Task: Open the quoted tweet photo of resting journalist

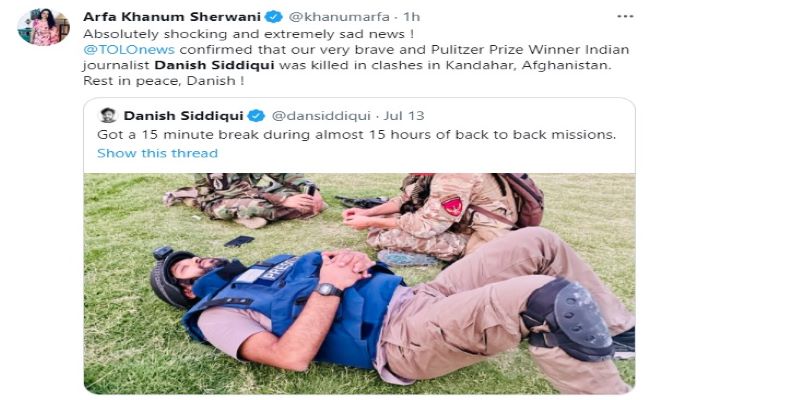Action: tap(359, 284)
